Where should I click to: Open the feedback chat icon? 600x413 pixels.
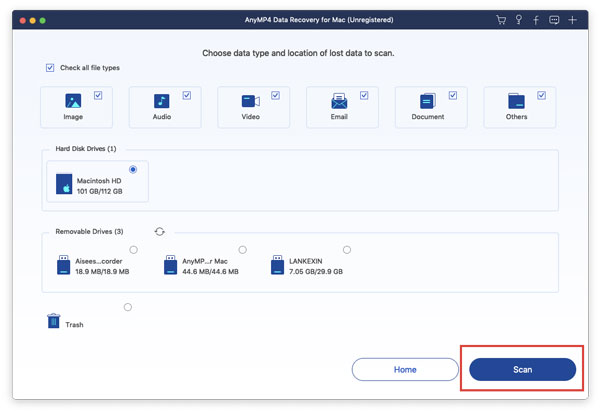pyautogui.click(x=554, y=20)
